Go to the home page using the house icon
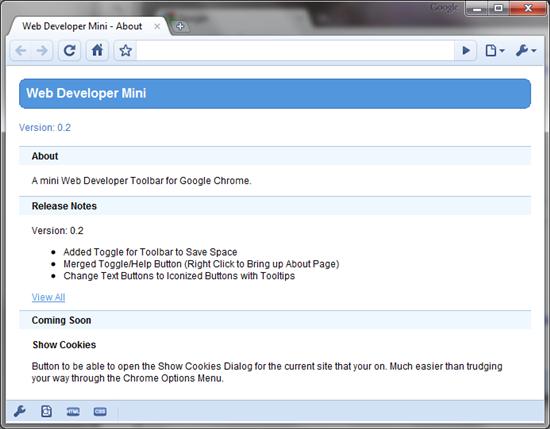550x429 pixels. tap(97, 51)
